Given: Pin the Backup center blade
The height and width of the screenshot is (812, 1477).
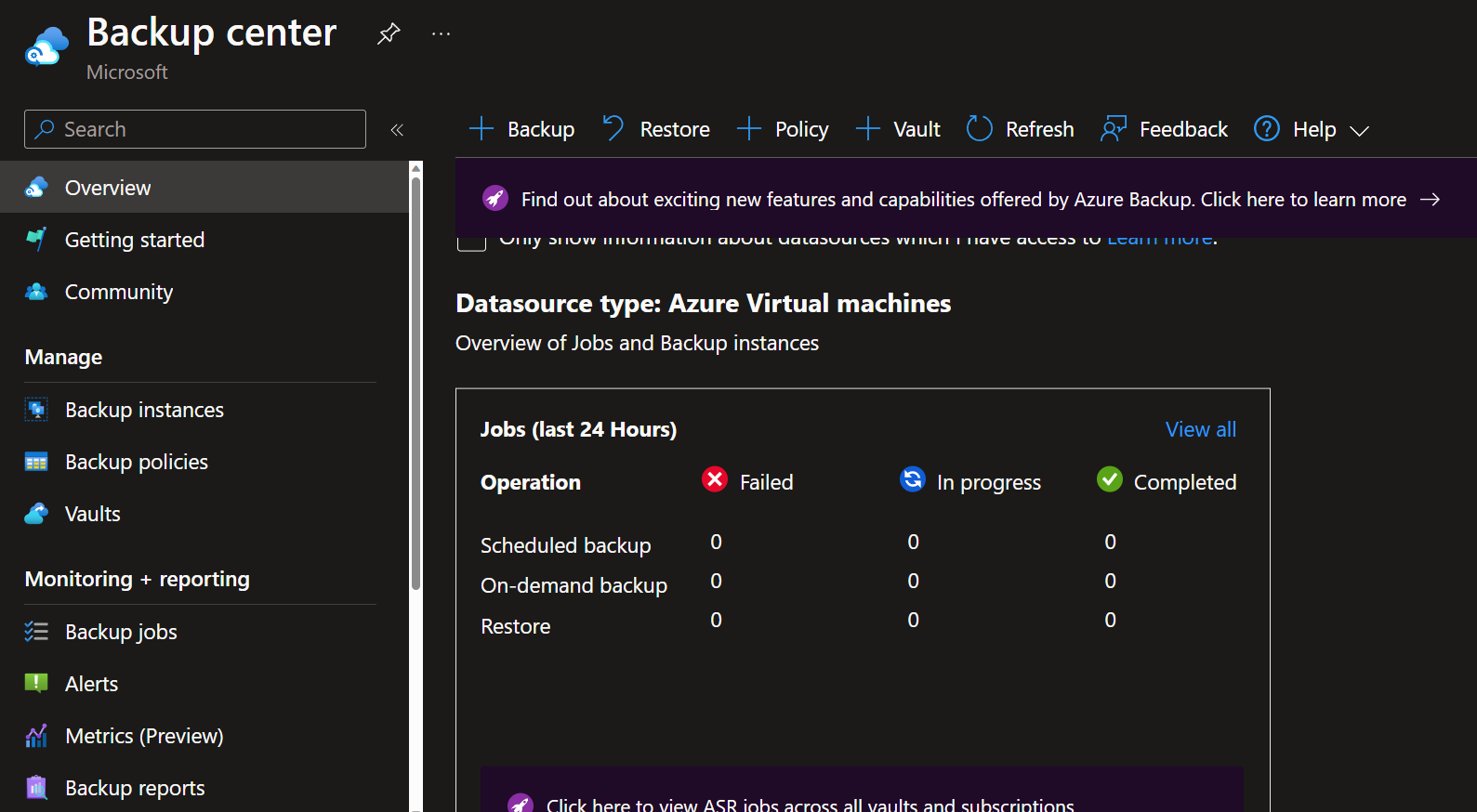Looking at the screenshot, I should pos(389,33).
